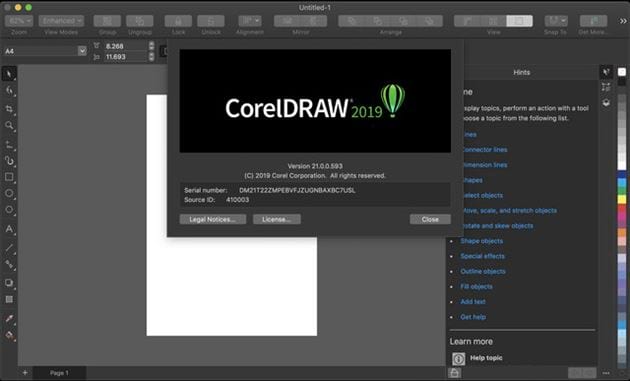Select the Rectangle tool
The height and width of the screenshot is (381, 630).
(9, 177)
